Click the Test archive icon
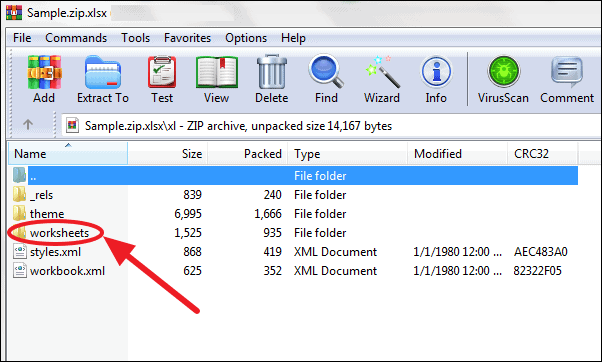602x362 pixels. 162,72
